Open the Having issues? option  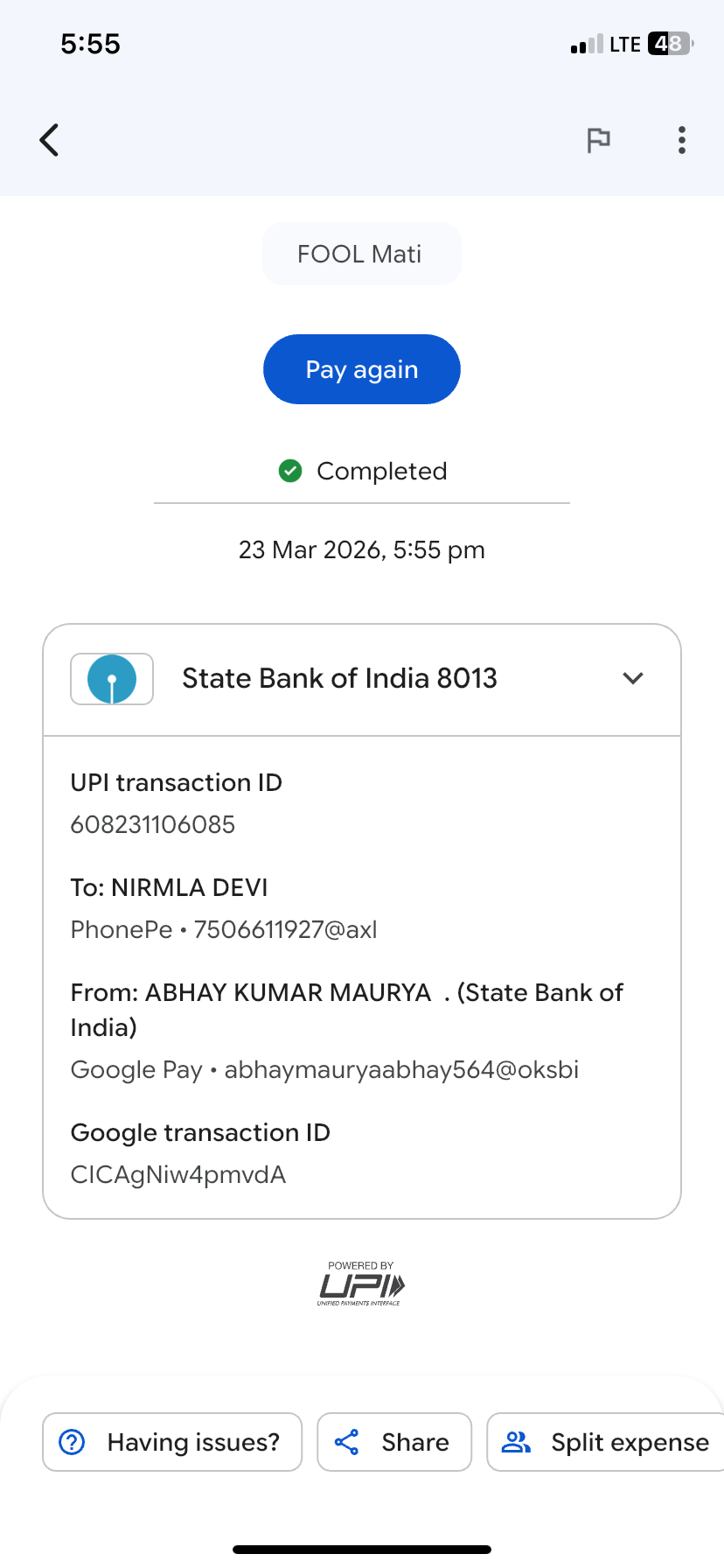193,1442
